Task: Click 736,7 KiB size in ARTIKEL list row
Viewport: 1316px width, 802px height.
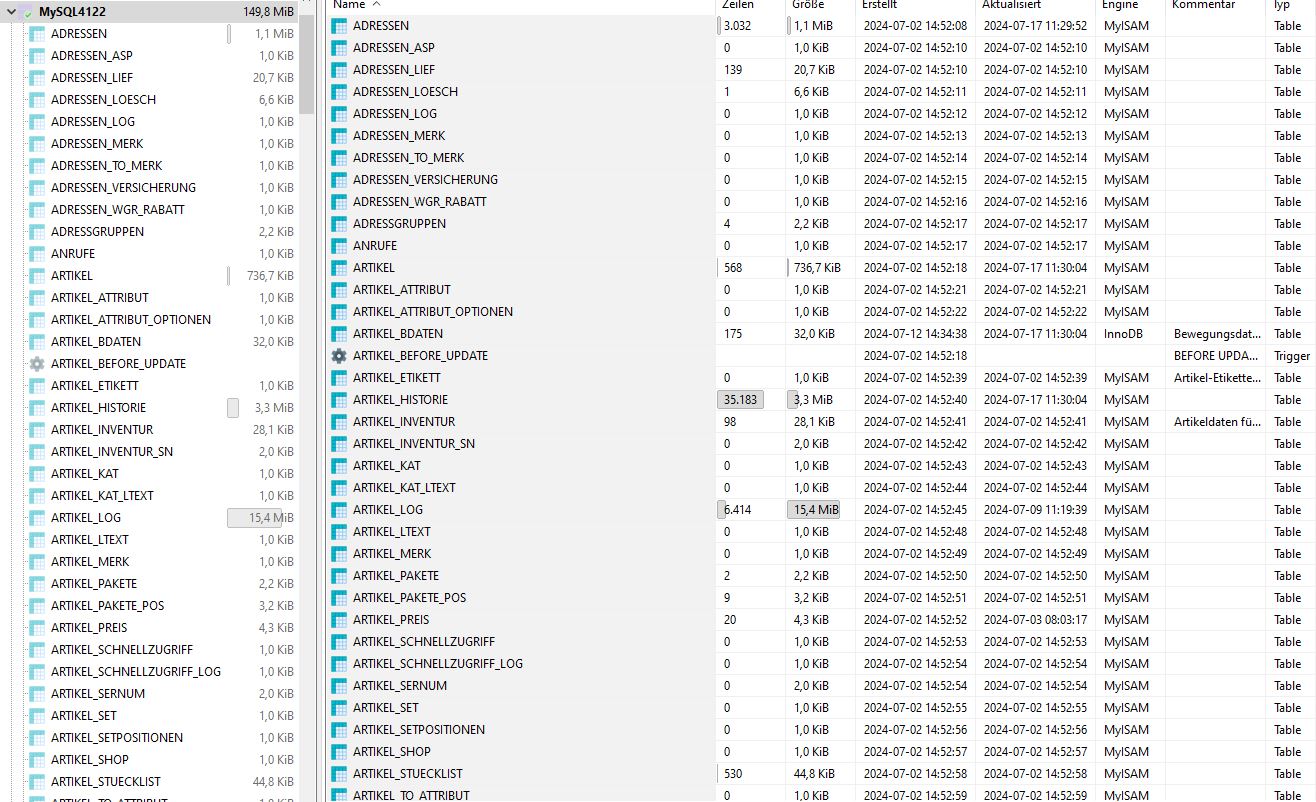Action: point(817,268)
